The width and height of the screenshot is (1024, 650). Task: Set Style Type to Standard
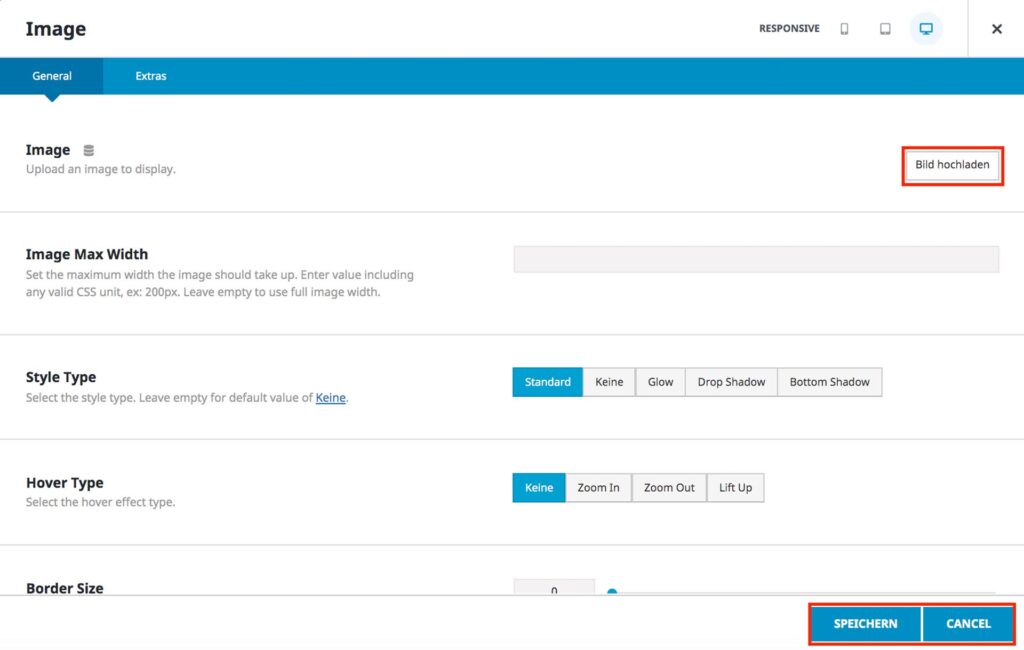point(547,382)
